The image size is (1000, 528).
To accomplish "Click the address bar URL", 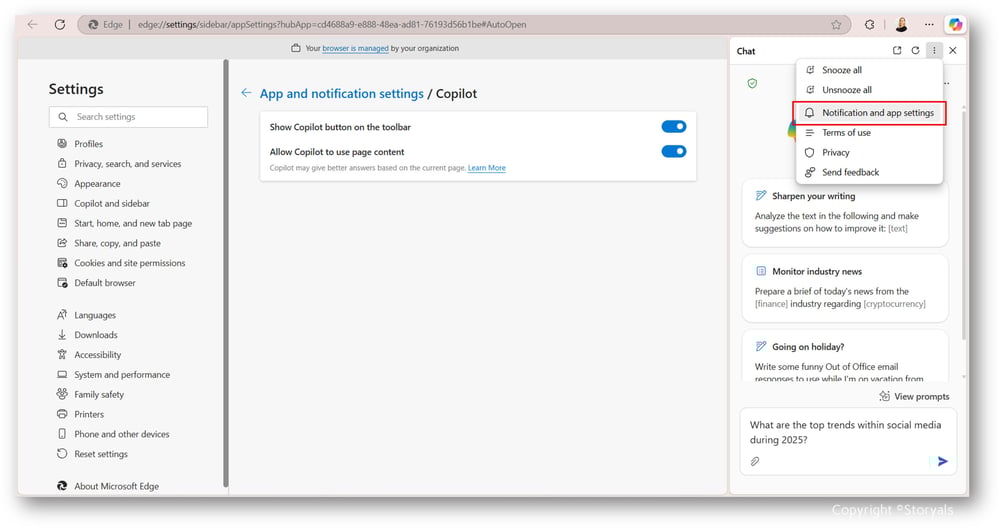I will pos(332,25).
